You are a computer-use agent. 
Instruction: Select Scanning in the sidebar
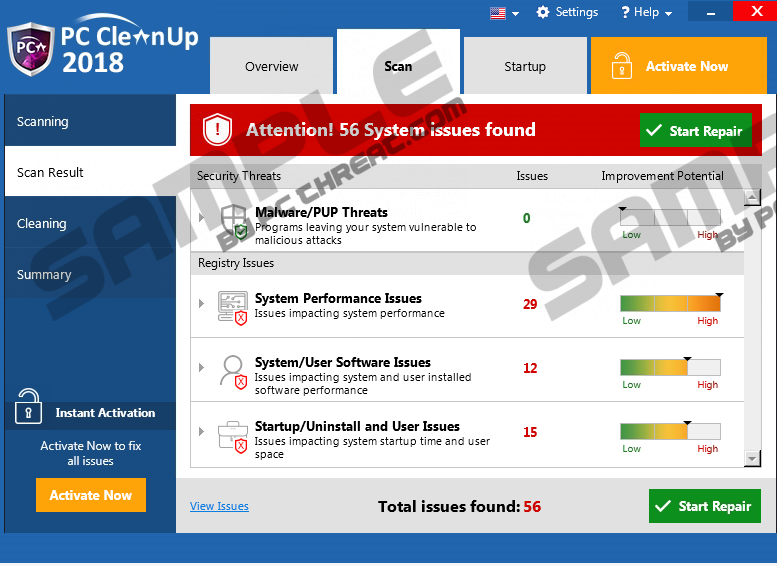click(90, 121)
